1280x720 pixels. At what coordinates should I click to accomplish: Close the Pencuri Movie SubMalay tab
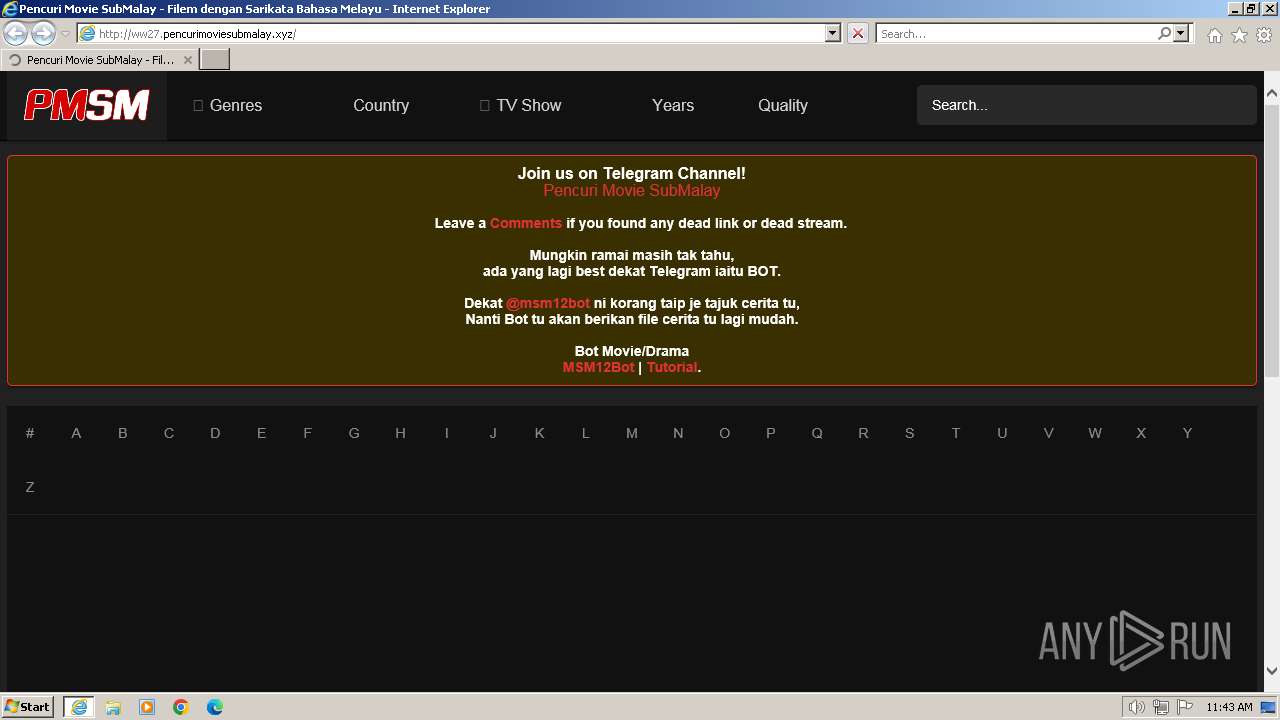188,60
